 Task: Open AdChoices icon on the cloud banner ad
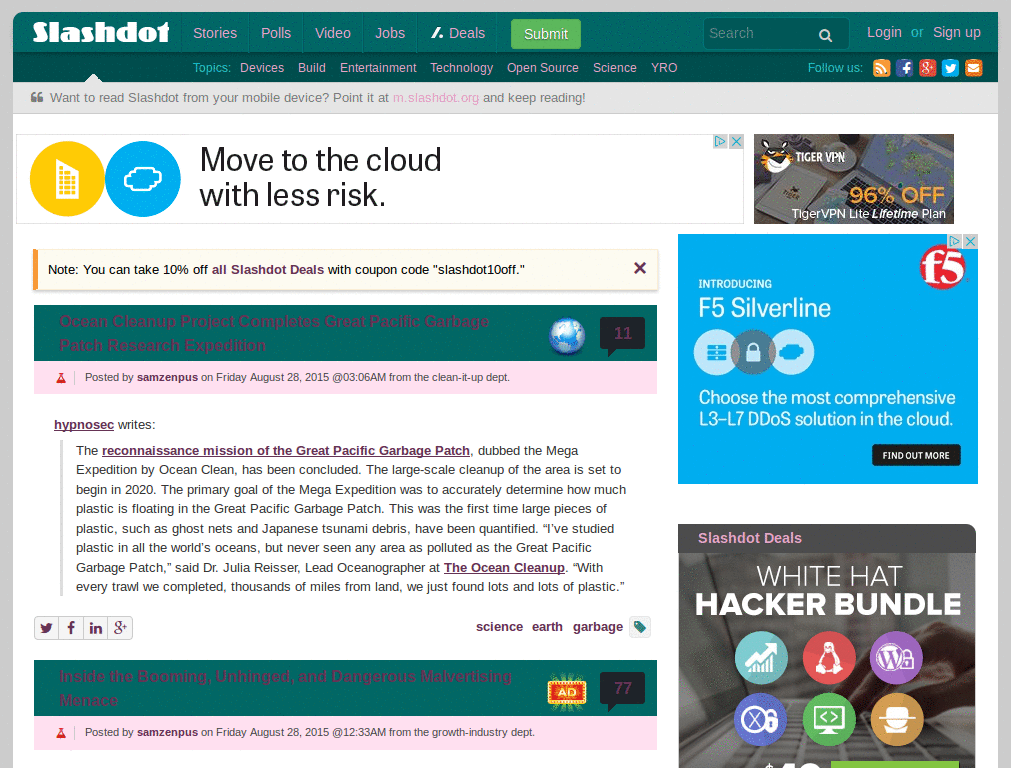[720, 141]
